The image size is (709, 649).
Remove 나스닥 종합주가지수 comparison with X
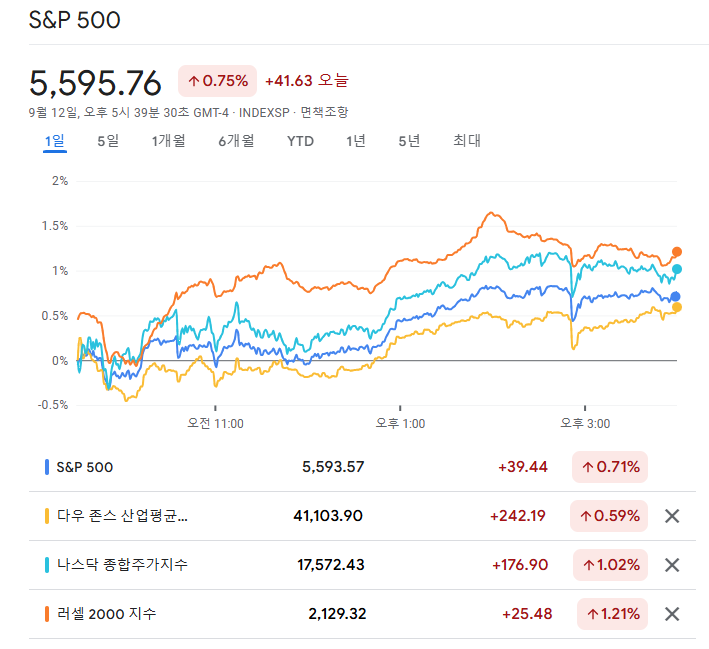click(x=672, y=565)
